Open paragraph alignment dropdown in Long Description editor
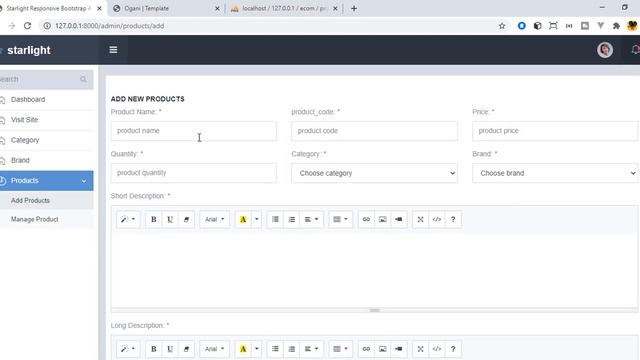The height and width of the screenshot is (360, 640). (x=311, y=349)
